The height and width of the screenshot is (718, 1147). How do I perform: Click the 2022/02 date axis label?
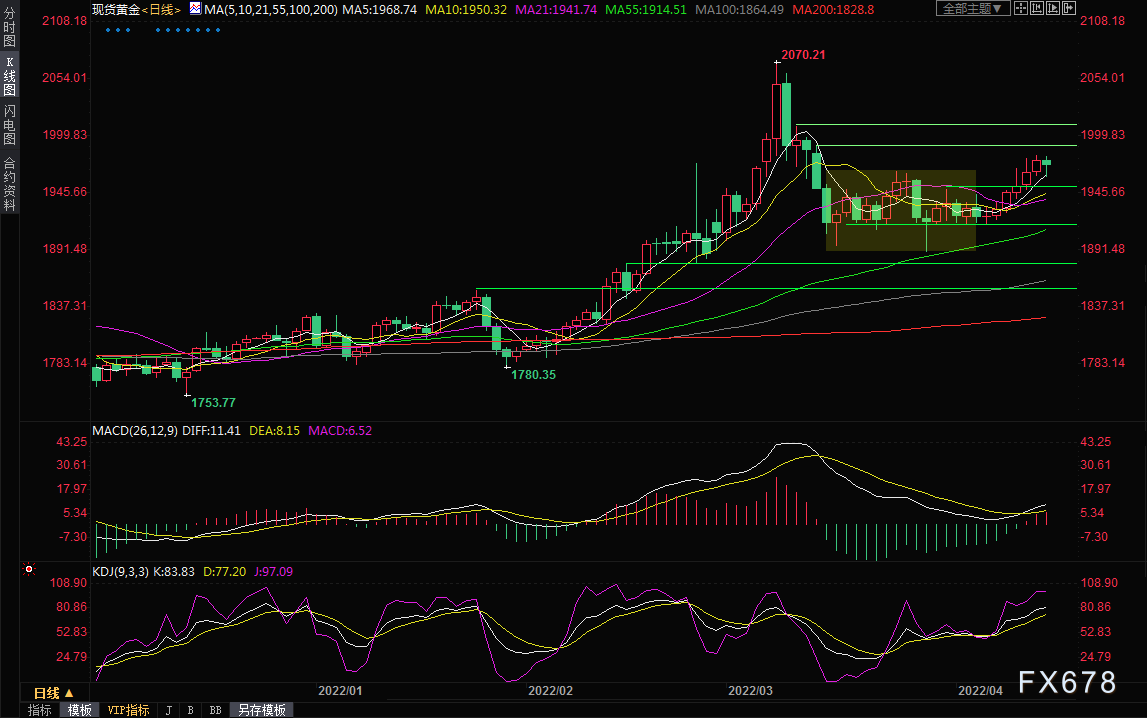coord(551,690)
